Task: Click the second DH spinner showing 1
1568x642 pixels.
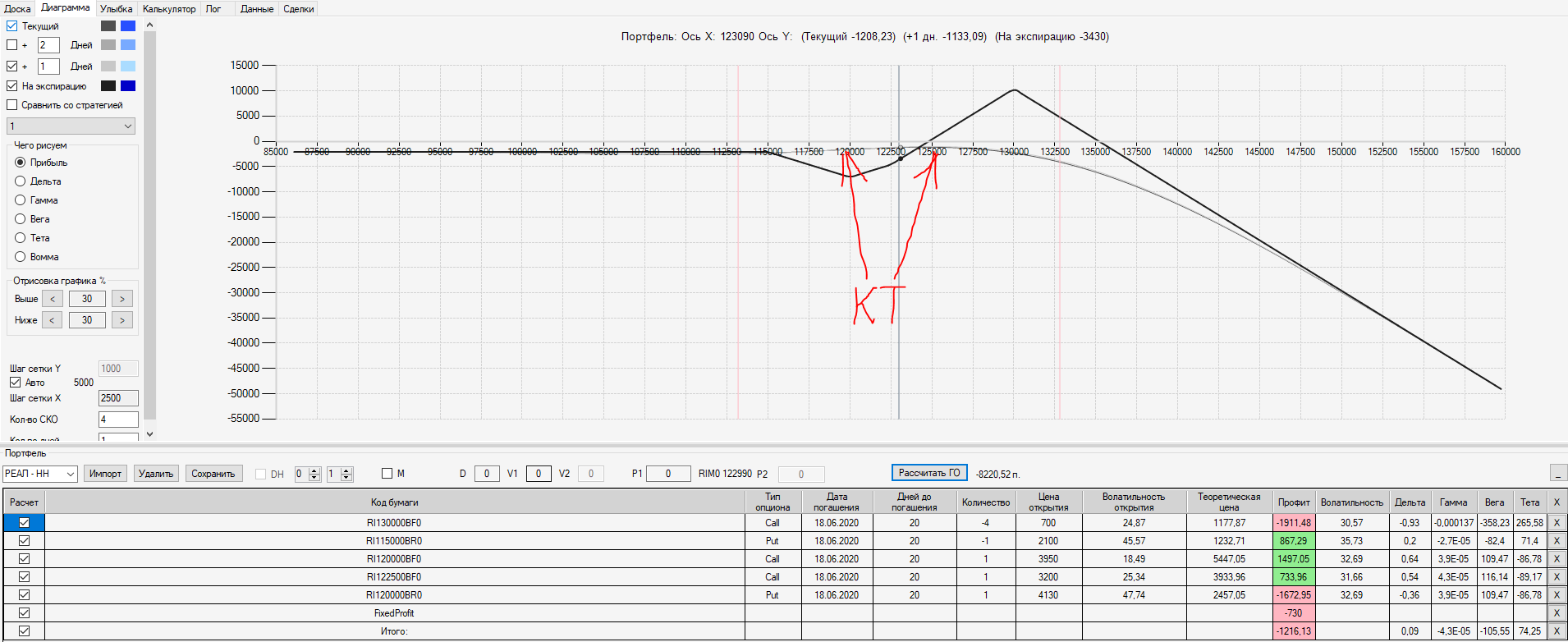Action: pos(340,474)
